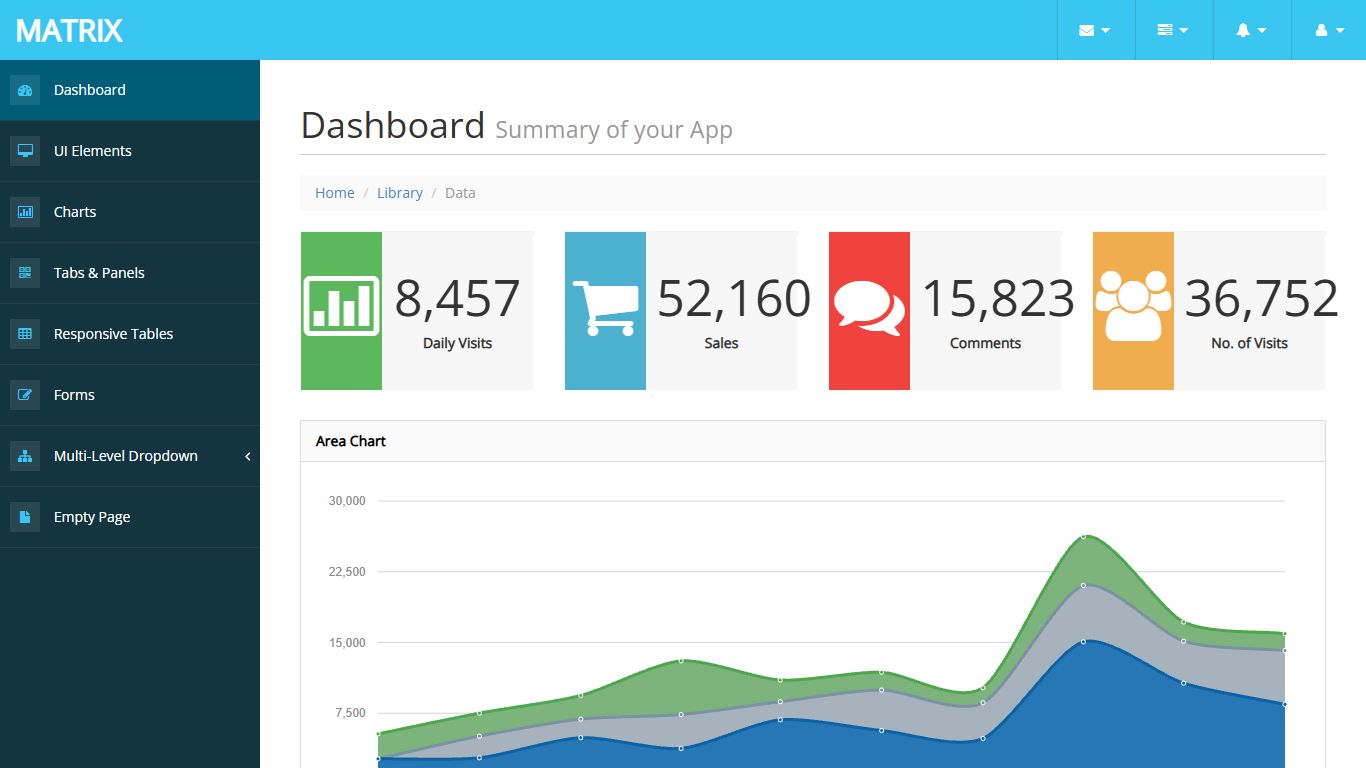1366x768 pixels.
Task: Click the orange No. of Visits users icon
Action: 1133,306
